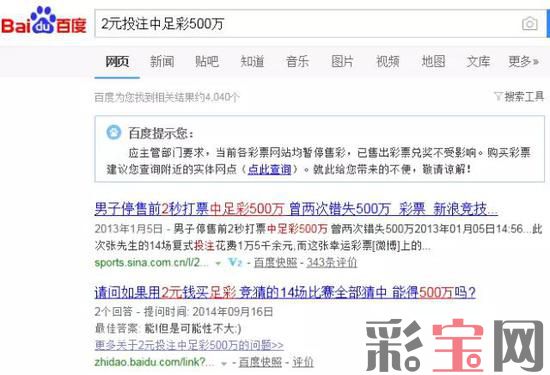Open camera image search icon
The height and width of the screenshot is (375, 550).
coord(530,24)
